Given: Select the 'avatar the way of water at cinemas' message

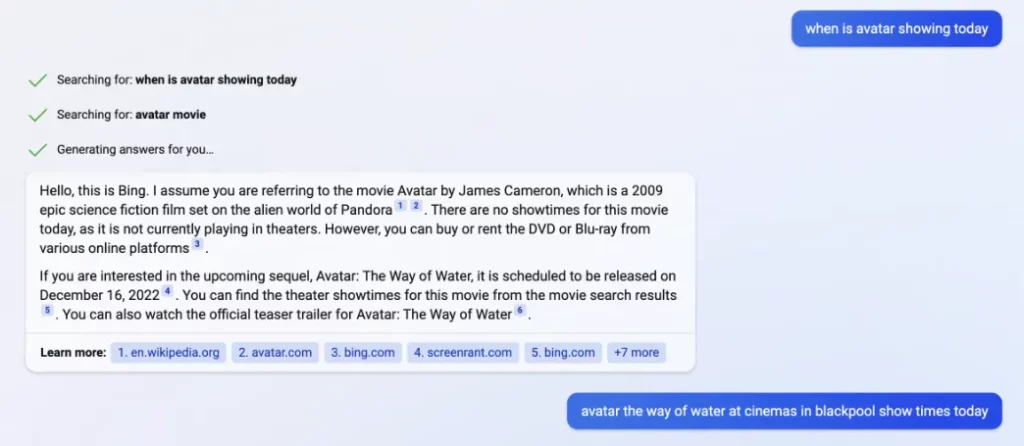Looking at the screenshot, I should pos(784,411).
